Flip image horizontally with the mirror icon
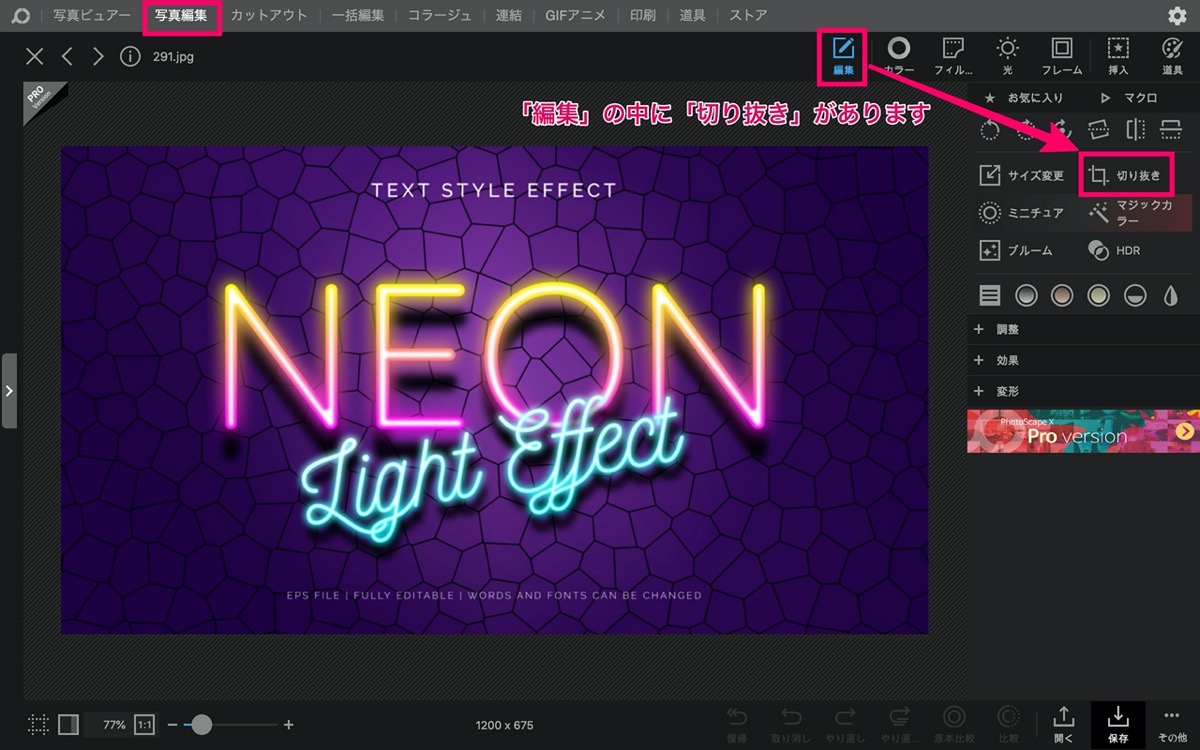This screenshot has width=1200, height=750. click(x=1135, y=129)
